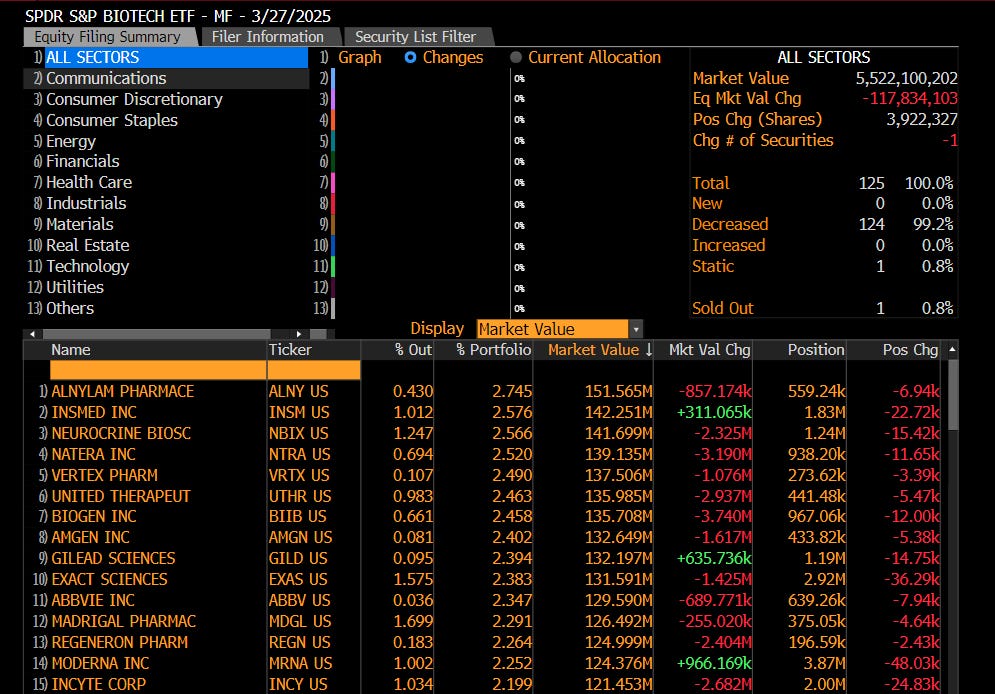This screenshot has width=995, height=694.
Task: Select the Consumer Discretionary sector
Action: coord(166,99)
